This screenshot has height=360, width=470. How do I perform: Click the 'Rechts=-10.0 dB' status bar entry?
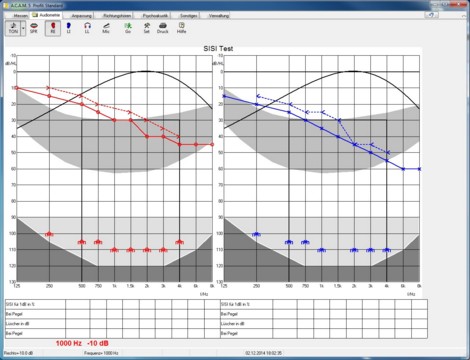pyautogui.click(x=19, y=353)
